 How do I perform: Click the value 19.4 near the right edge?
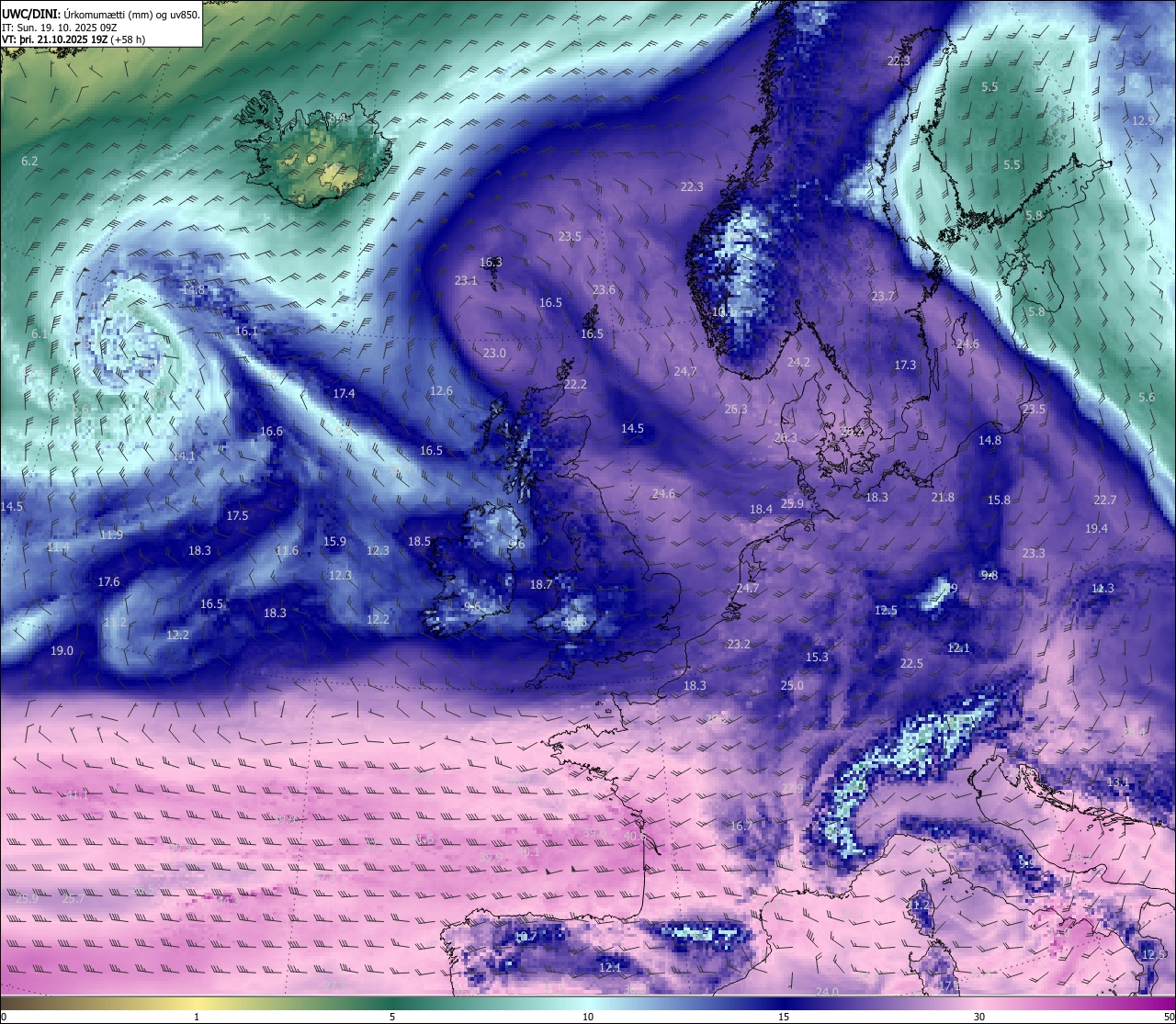(1096, 528)
